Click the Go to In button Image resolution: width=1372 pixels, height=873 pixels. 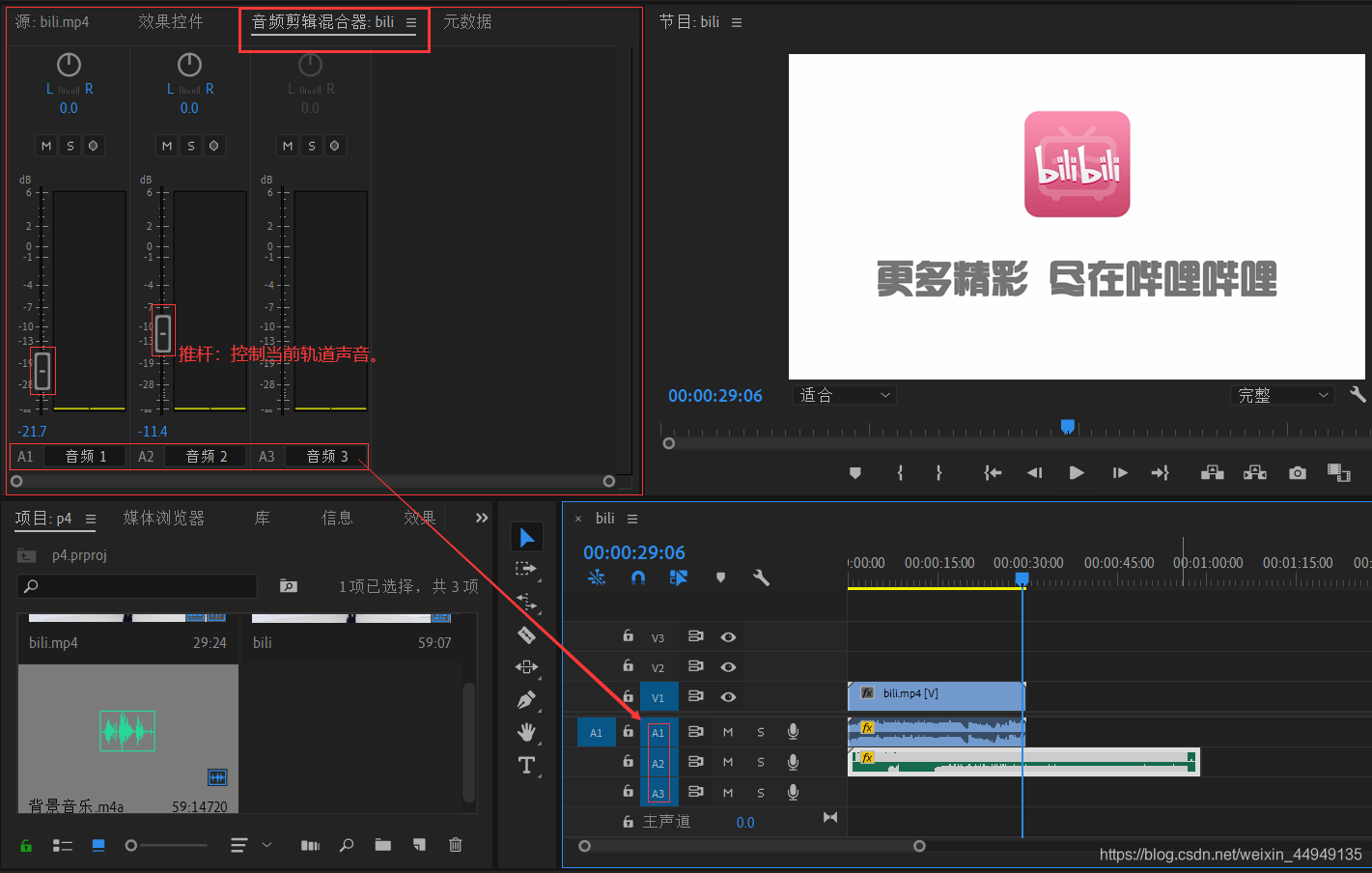point(992,473)
